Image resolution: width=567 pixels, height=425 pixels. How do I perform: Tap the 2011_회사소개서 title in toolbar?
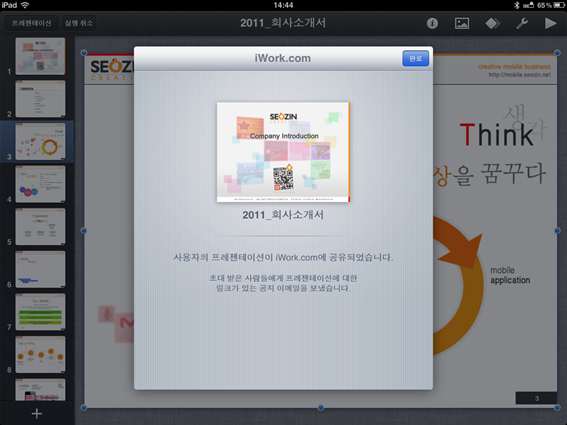click(x=283, y=23)
